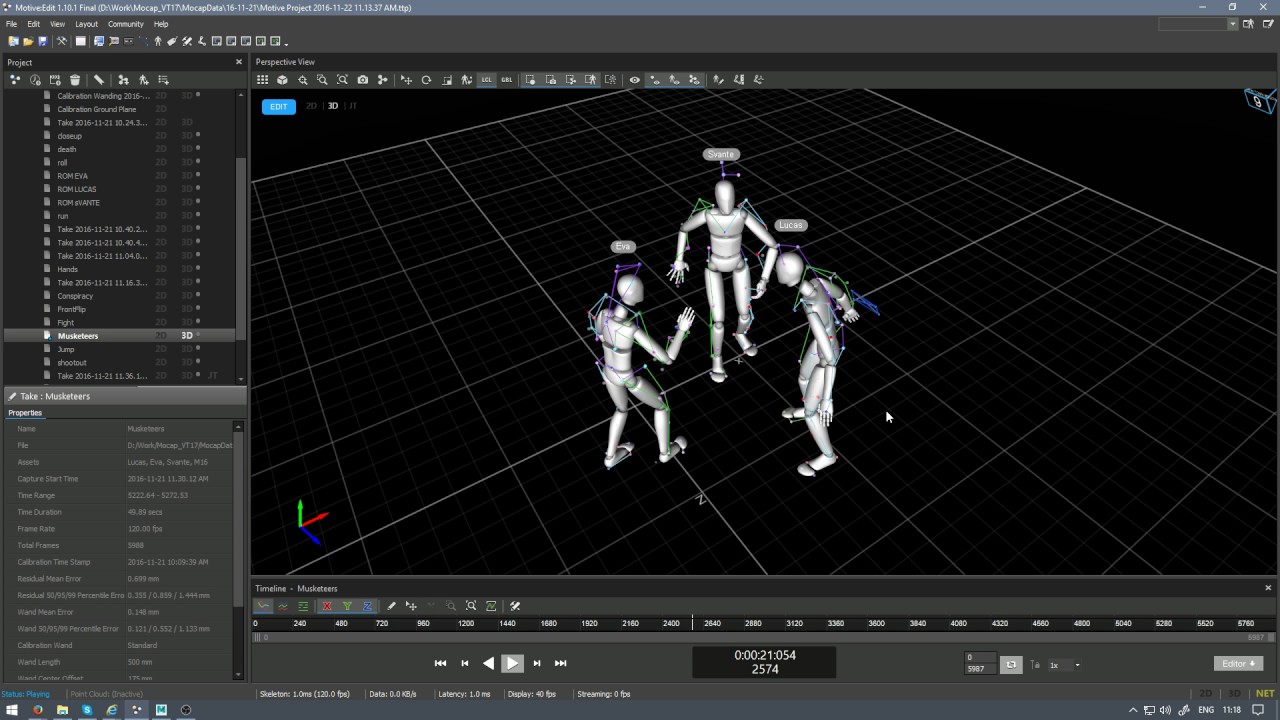The height and width of the screenshot is (720, 1280).
Task: Toggle the eye visibility icon in viewport toolbar
Action: click(634, 80)
